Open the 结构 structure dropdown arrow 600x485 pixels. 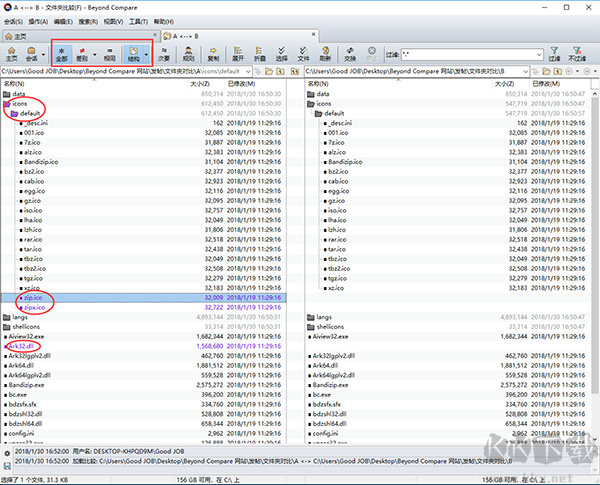point(146,54)
